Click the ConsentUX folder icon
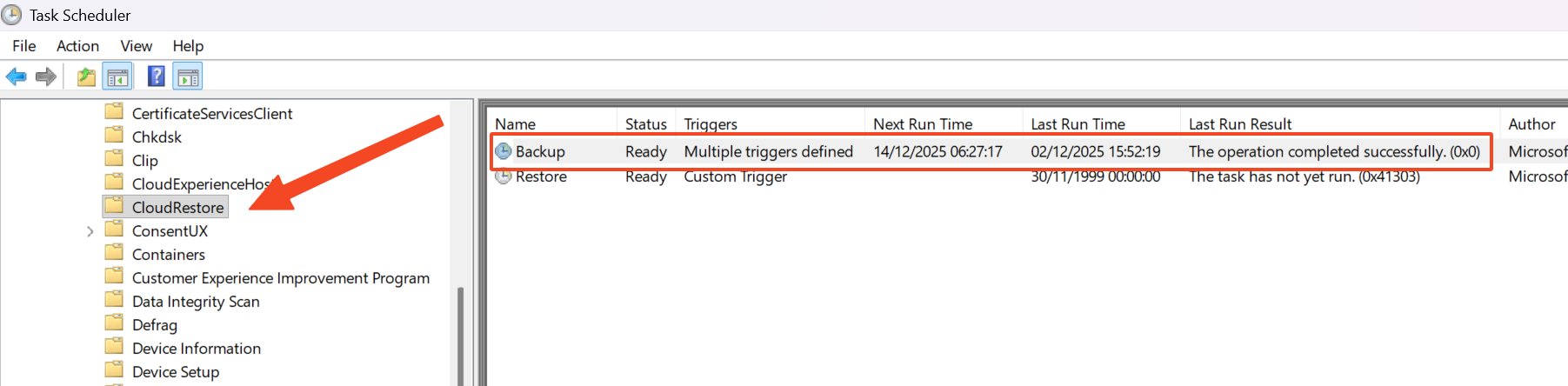Screen dimensions: 1568x386 (x=114, y=230)
